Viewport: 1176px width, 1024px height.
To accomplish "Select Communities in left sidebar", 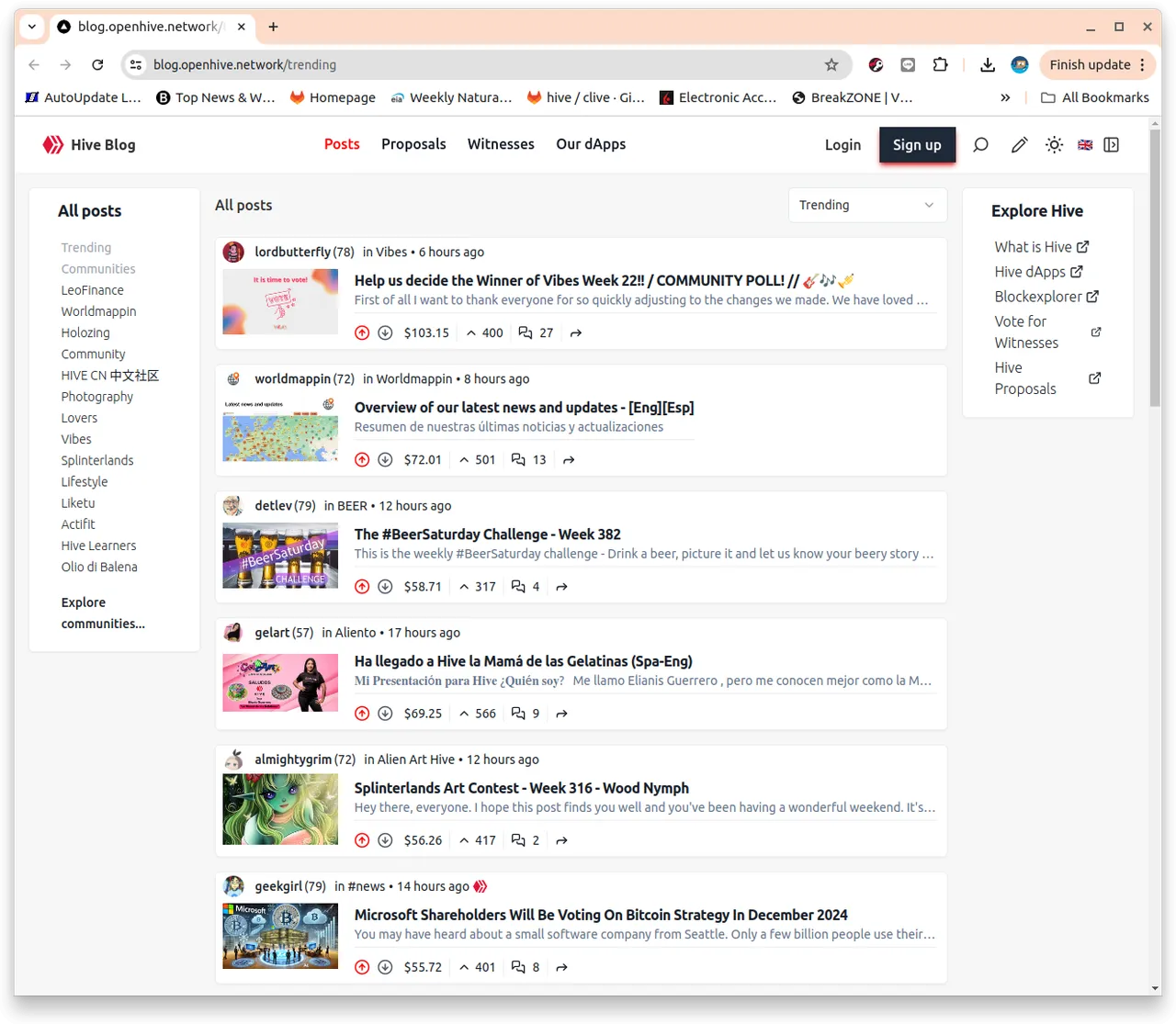I will click(x=98, y=269).
